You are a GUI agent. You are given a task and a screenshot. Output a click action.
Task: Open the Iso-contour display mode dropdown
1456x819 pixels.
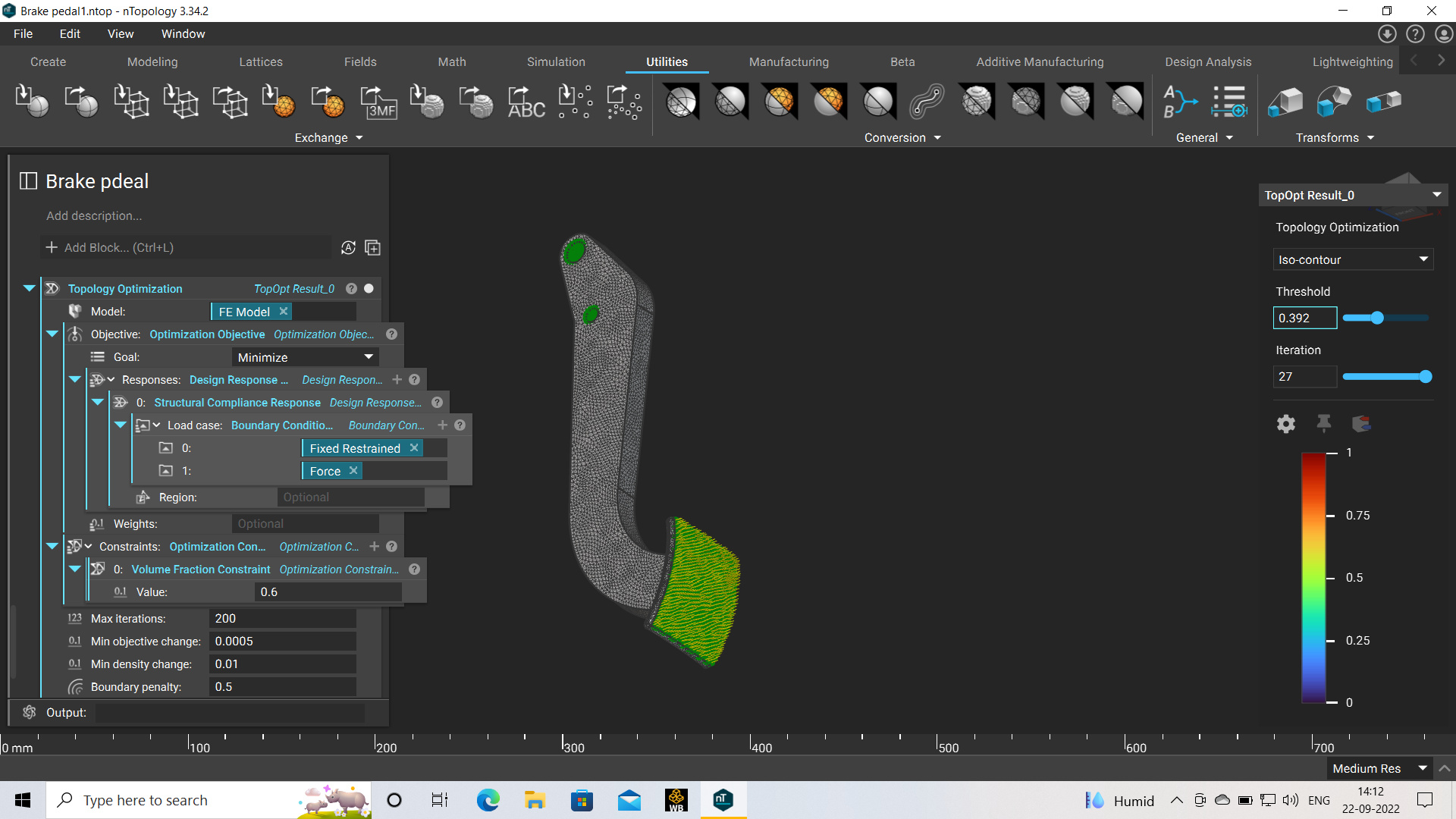[1353, 259]
